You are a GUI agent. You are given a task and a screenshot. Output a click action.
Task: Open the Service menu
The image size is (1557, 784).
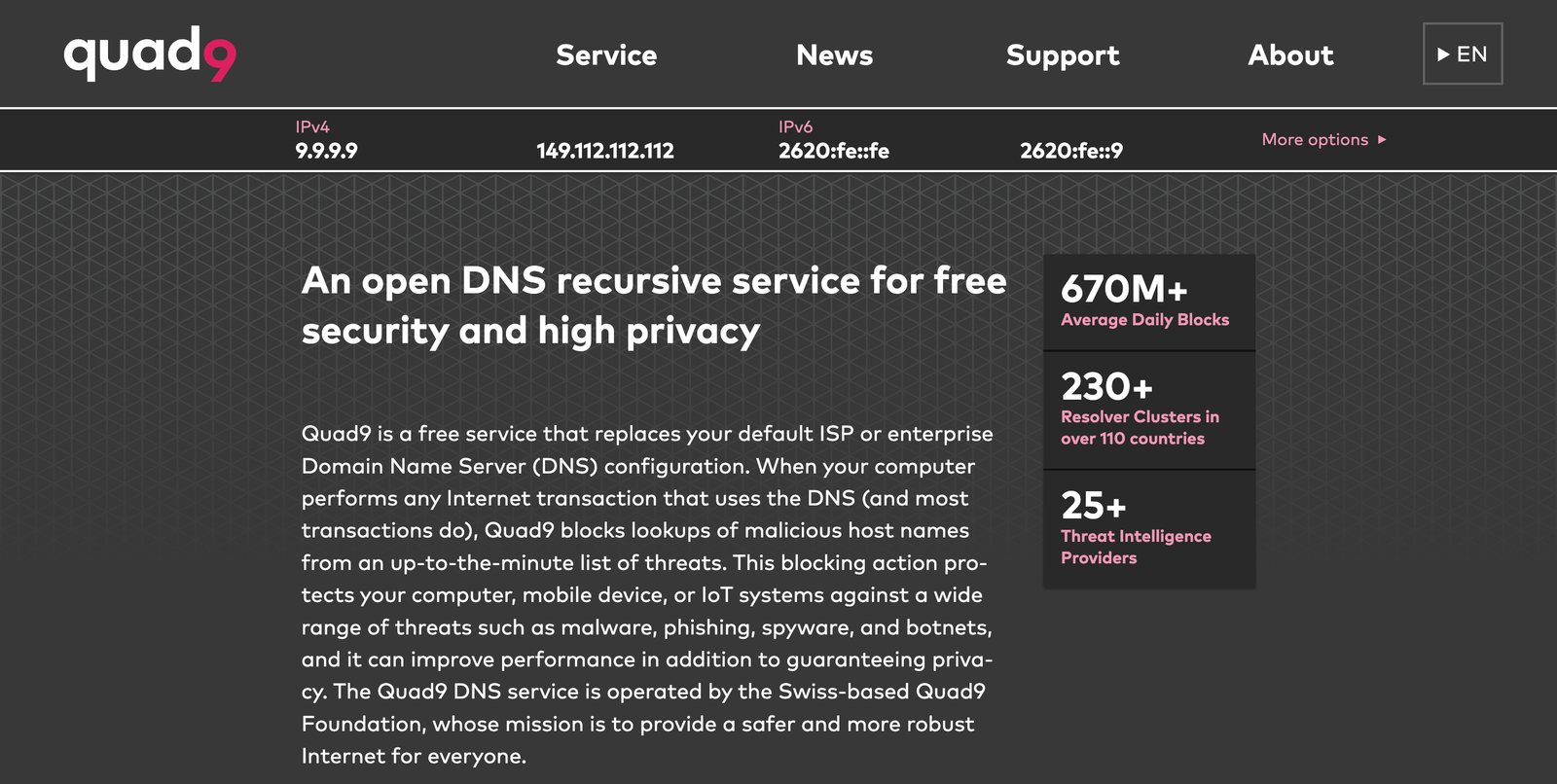click(606, 55)
